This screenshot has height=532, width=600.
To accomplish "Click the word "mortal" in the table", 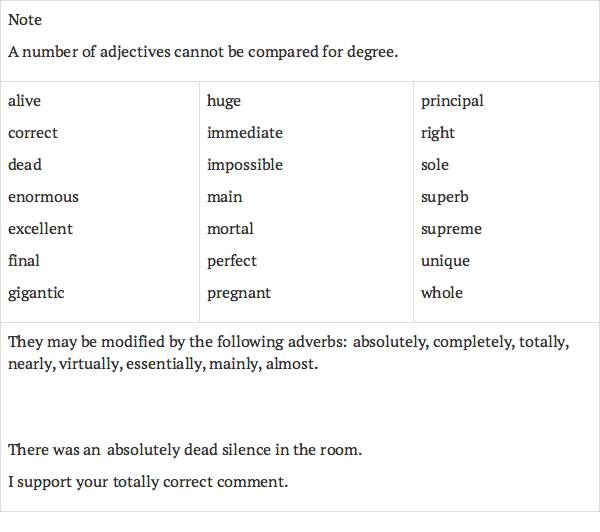I will (230, 229).
